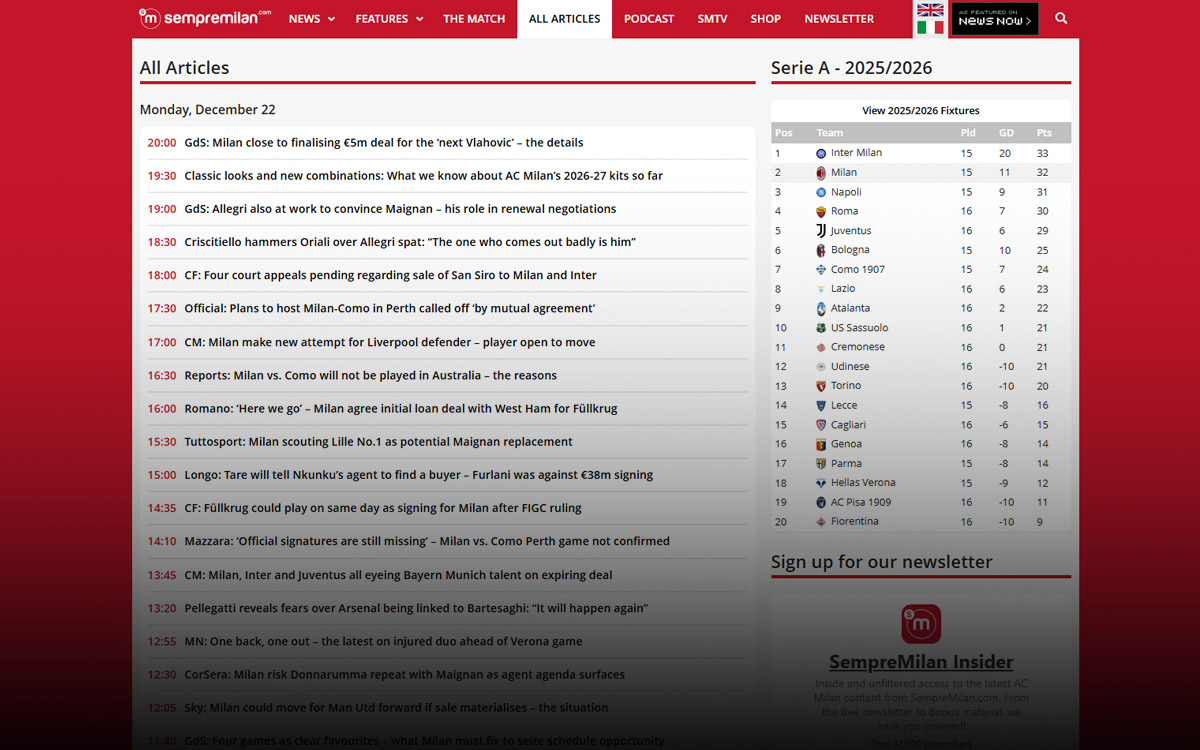1200x750 pixels.
Task: Open THE MATCH section
Action: [x=474, y=18]
